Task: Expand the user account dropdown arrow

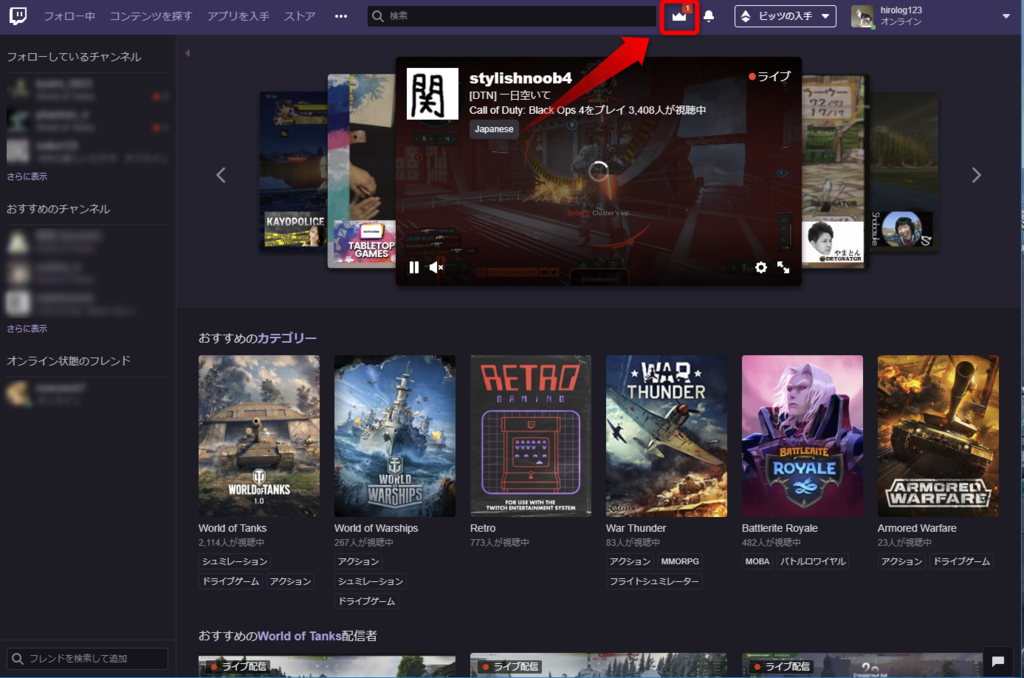Action: point(1006,16)
